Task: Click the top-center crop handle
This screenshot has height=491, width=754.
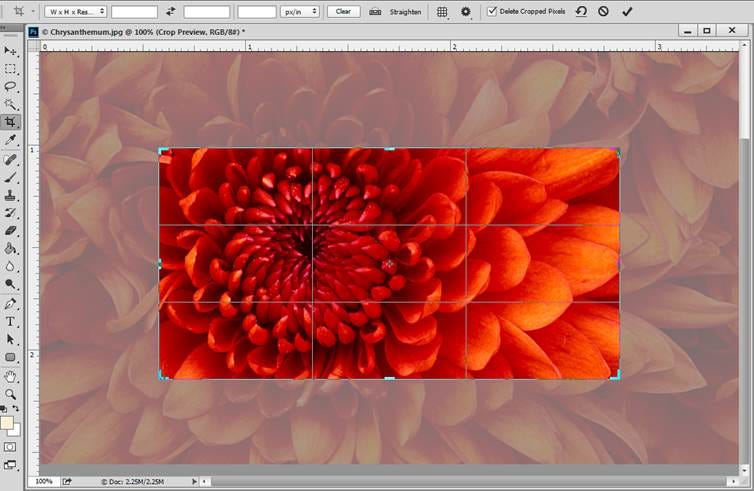Action: 390,149
